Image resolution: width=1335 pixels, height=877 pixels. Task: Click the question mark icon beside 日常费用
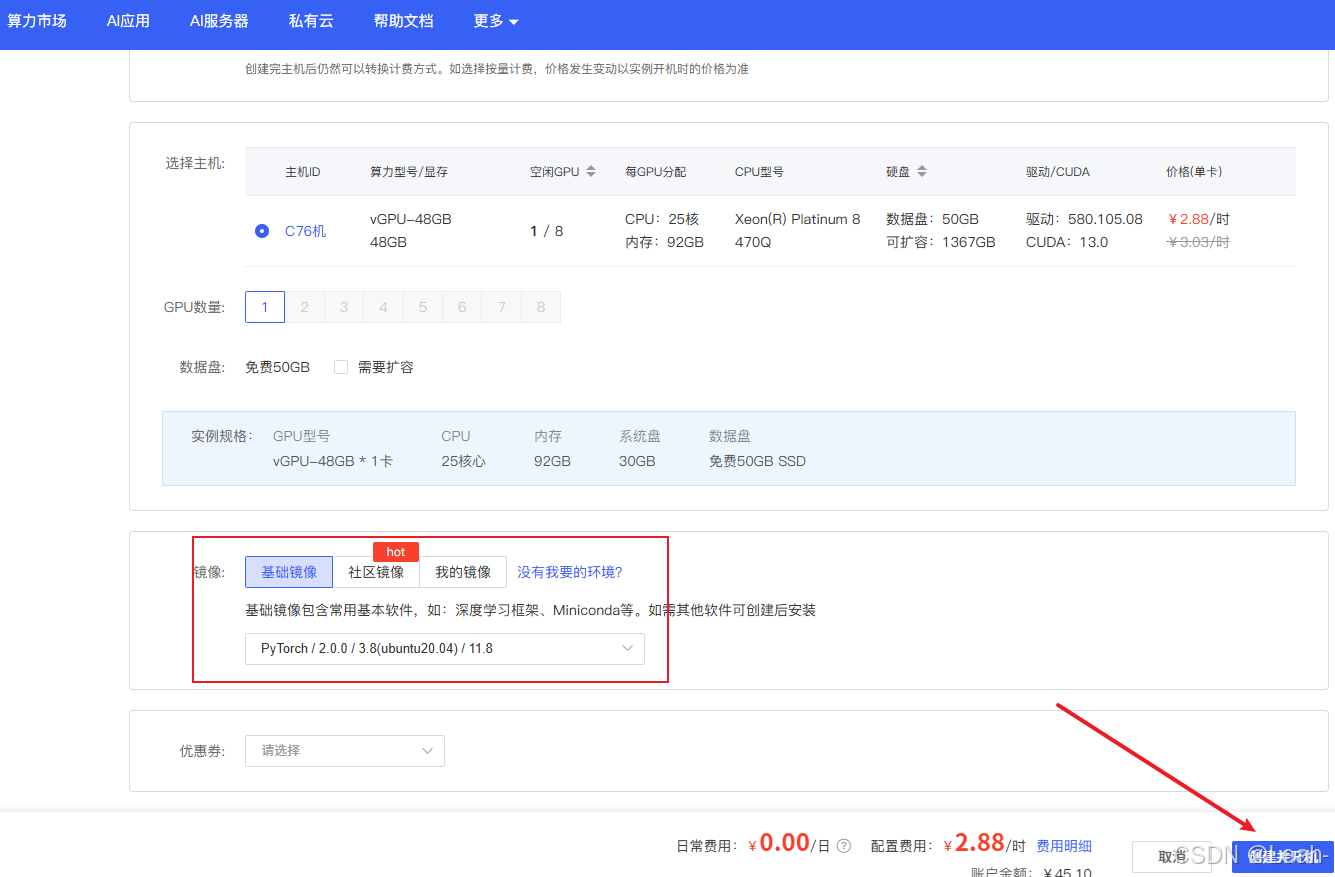pyautogui.click(x=843, y=845)
